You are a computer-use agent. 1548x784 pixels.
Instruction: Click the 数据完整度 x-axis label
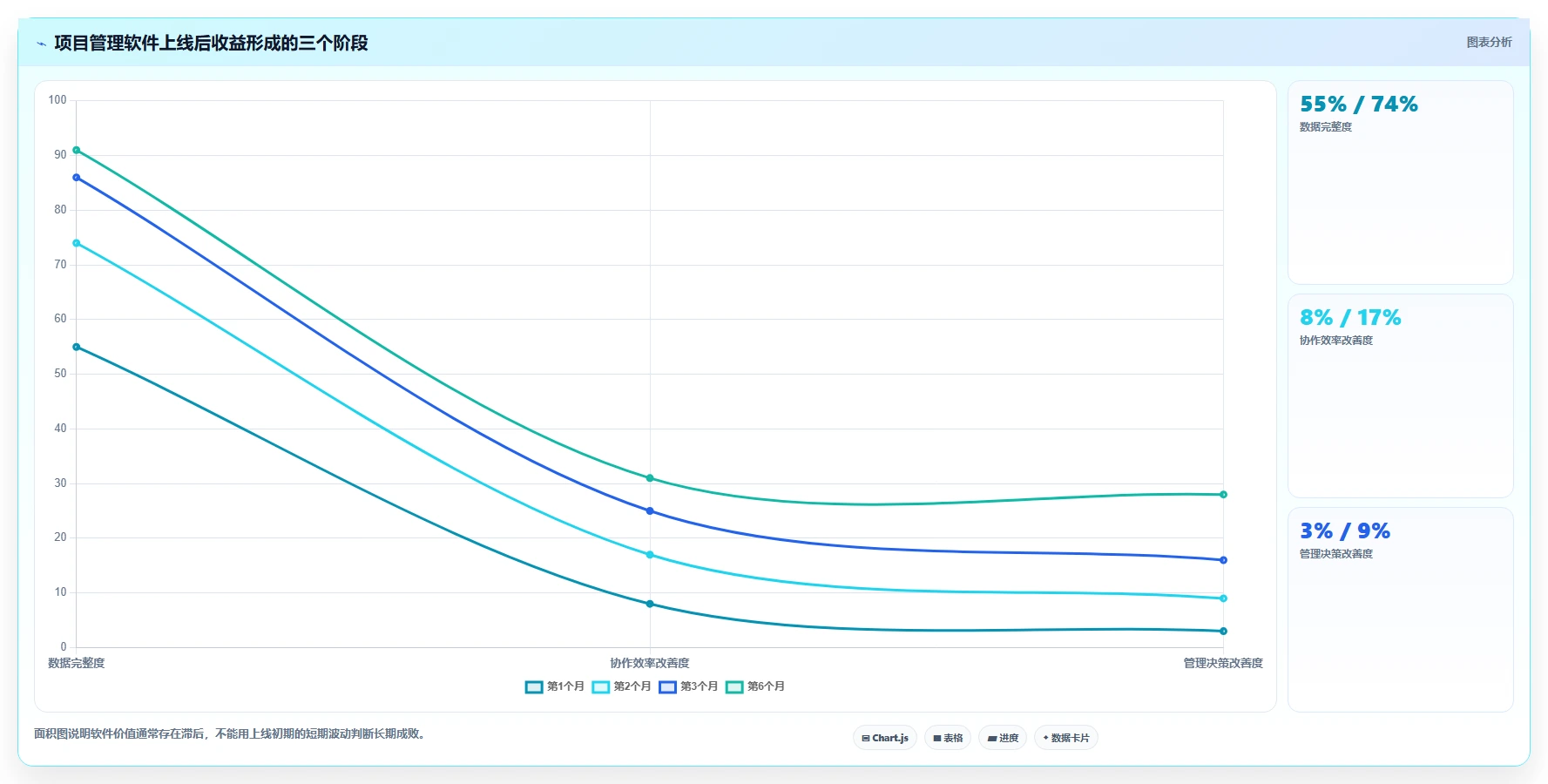click(77, 663)
